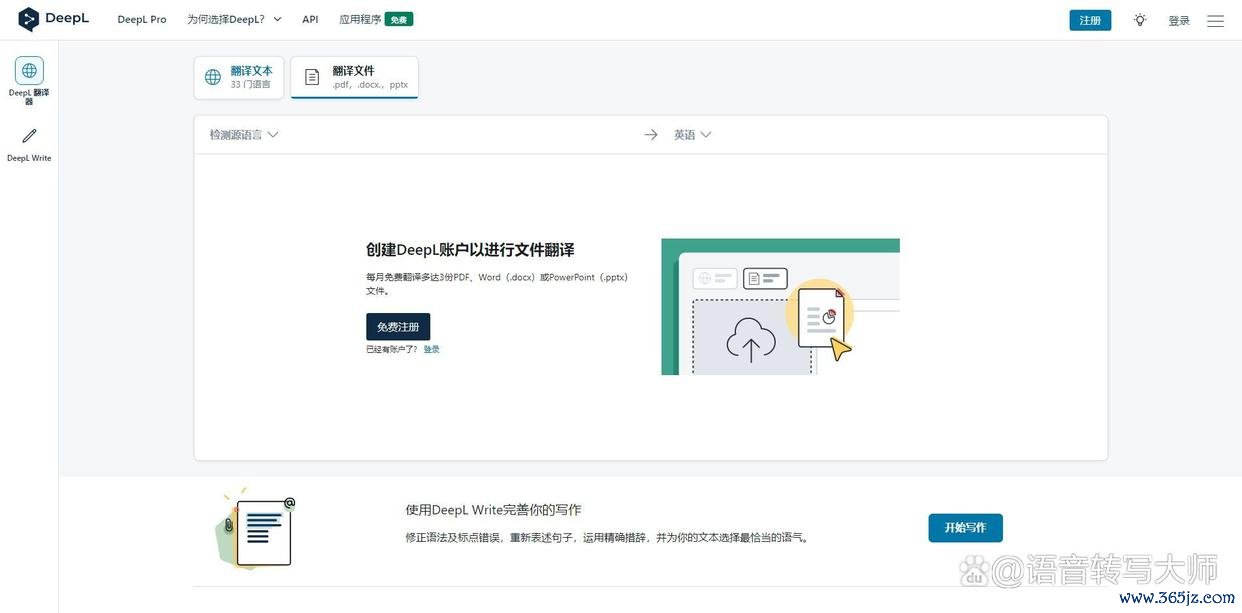Open the API menu item
This screenshot has width=1242, height=613.
(x=310, y=20)
